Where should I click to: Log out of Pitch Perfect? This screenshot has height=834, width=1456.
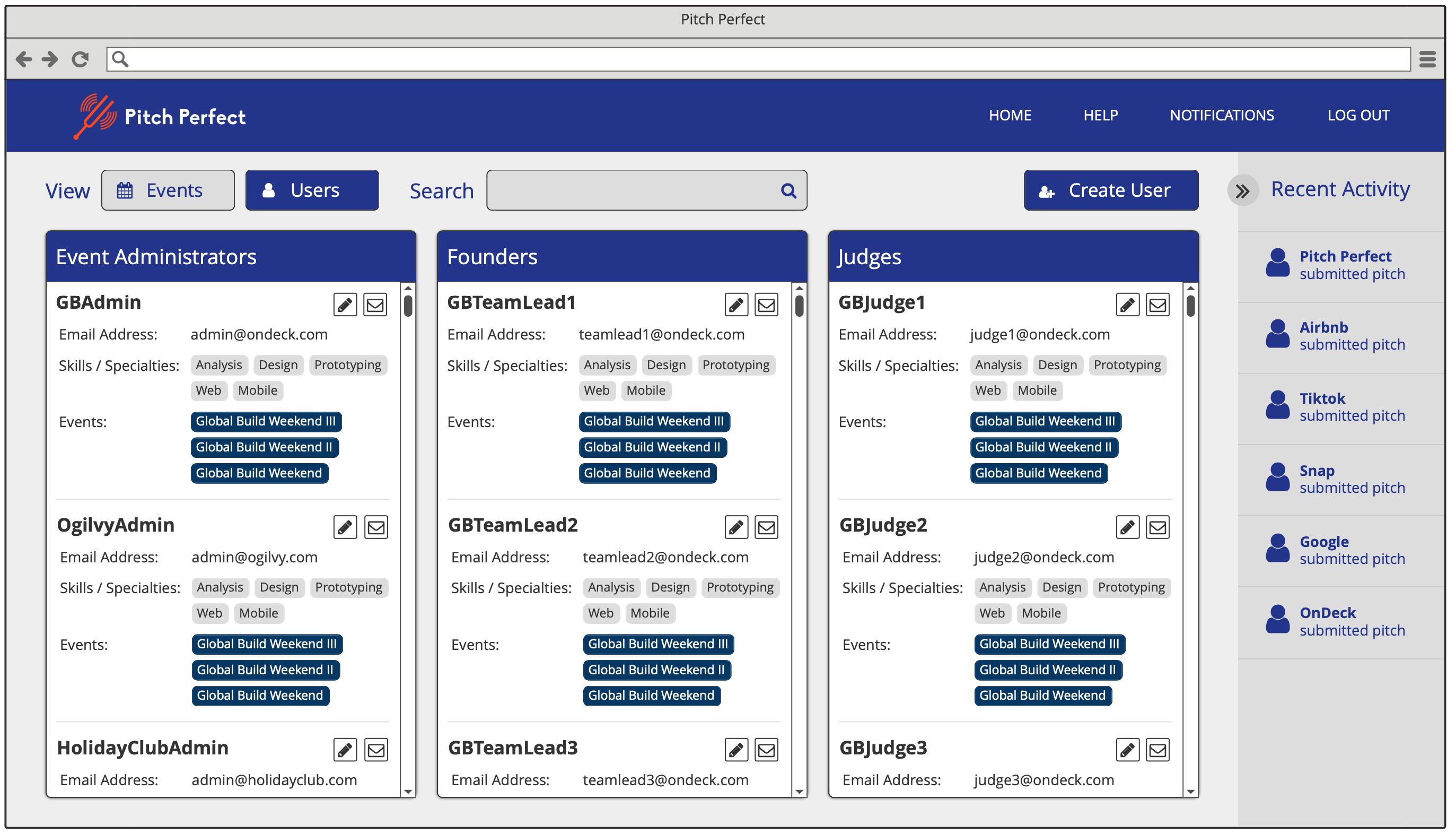(x=1359, y=115)
